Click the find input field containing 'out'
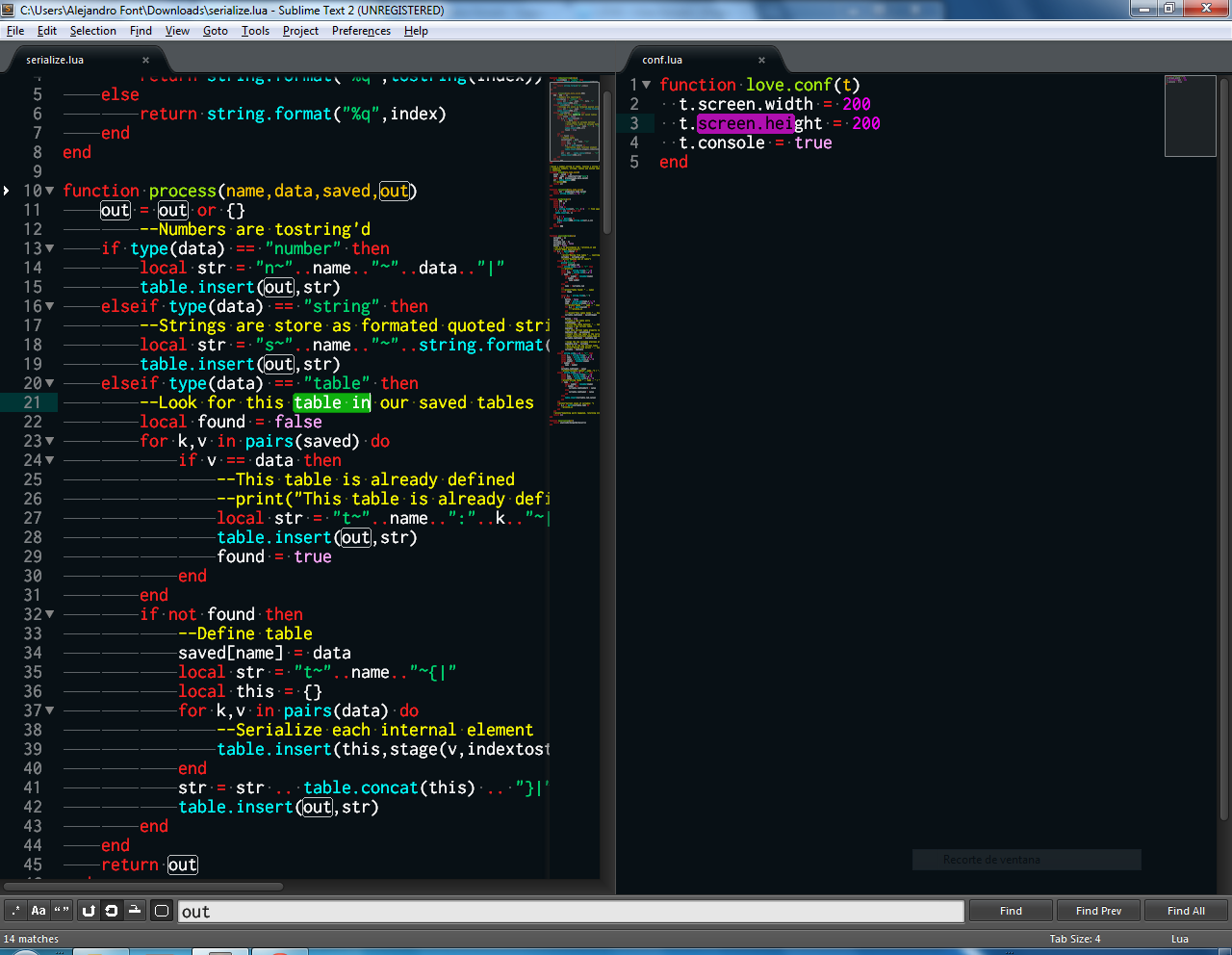1232x955 pixels. coord(571,911)
